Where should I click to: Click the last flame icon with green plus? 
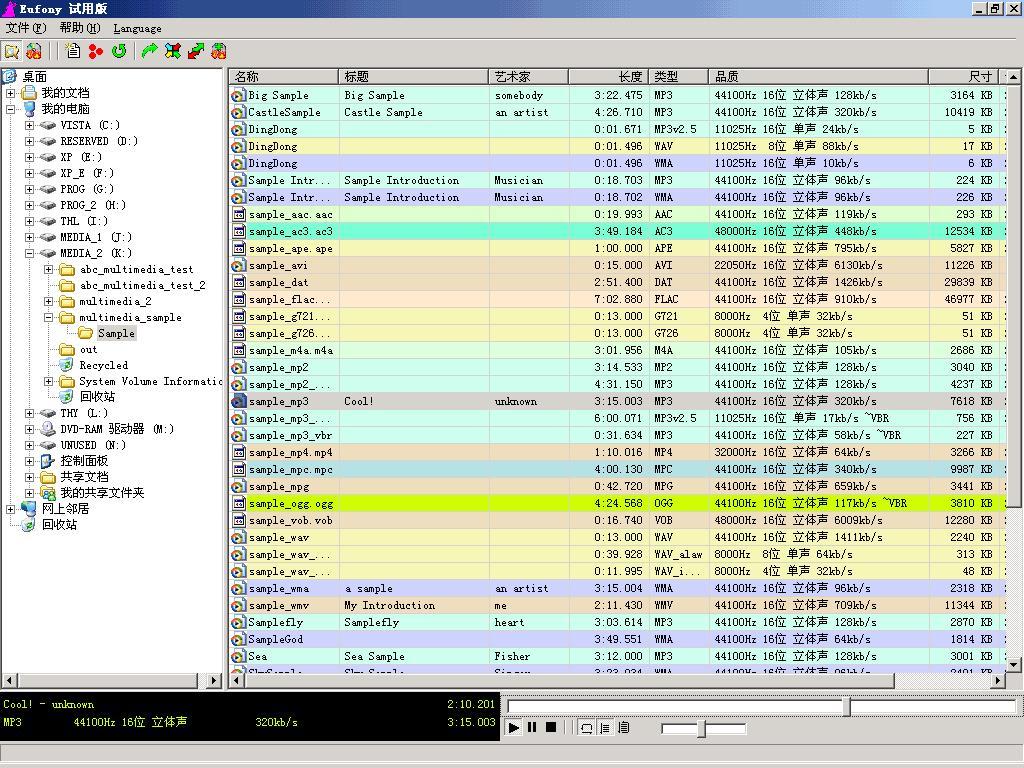tap(219, 51)
